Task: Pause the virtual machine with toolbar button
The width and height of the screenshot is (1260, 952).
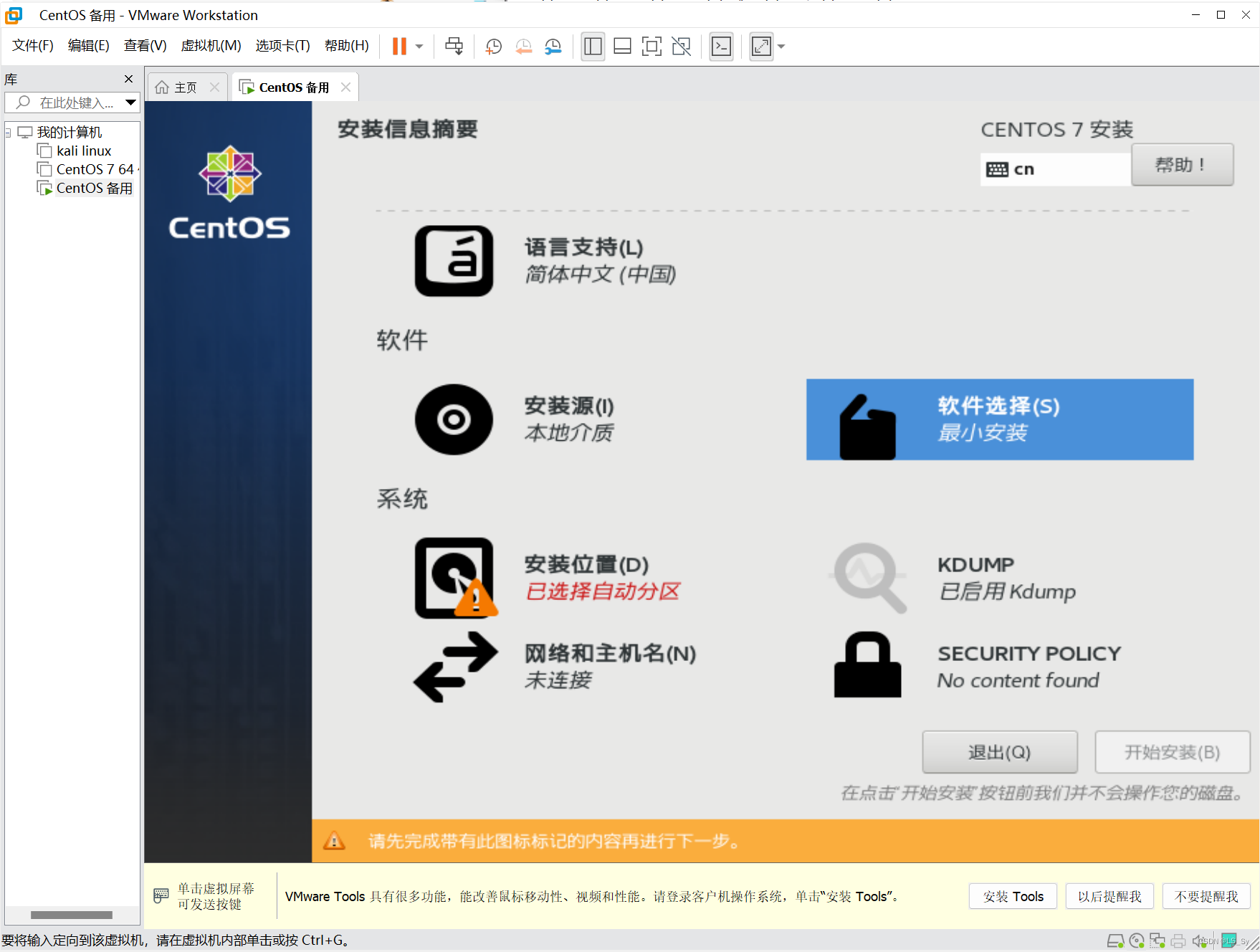Action: [399, 47]
